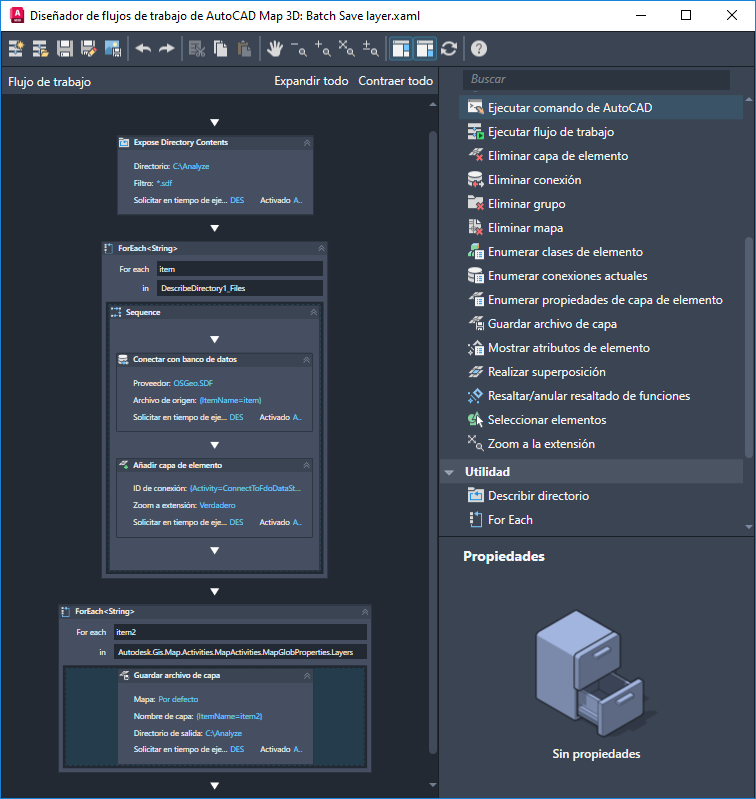Zoom in on the workflow canvas
This screenshot has height=799, width=756.
click(x=322, y=49)
